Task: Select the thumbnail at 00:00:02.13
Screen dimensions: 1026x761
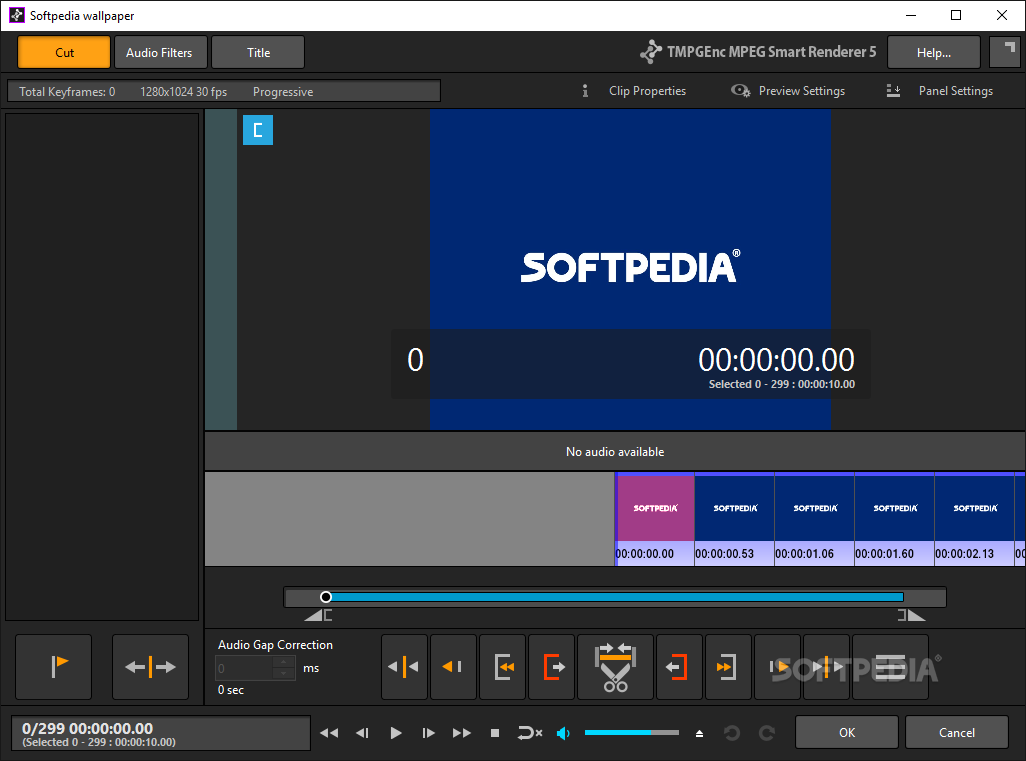Action: pos(974,520)
